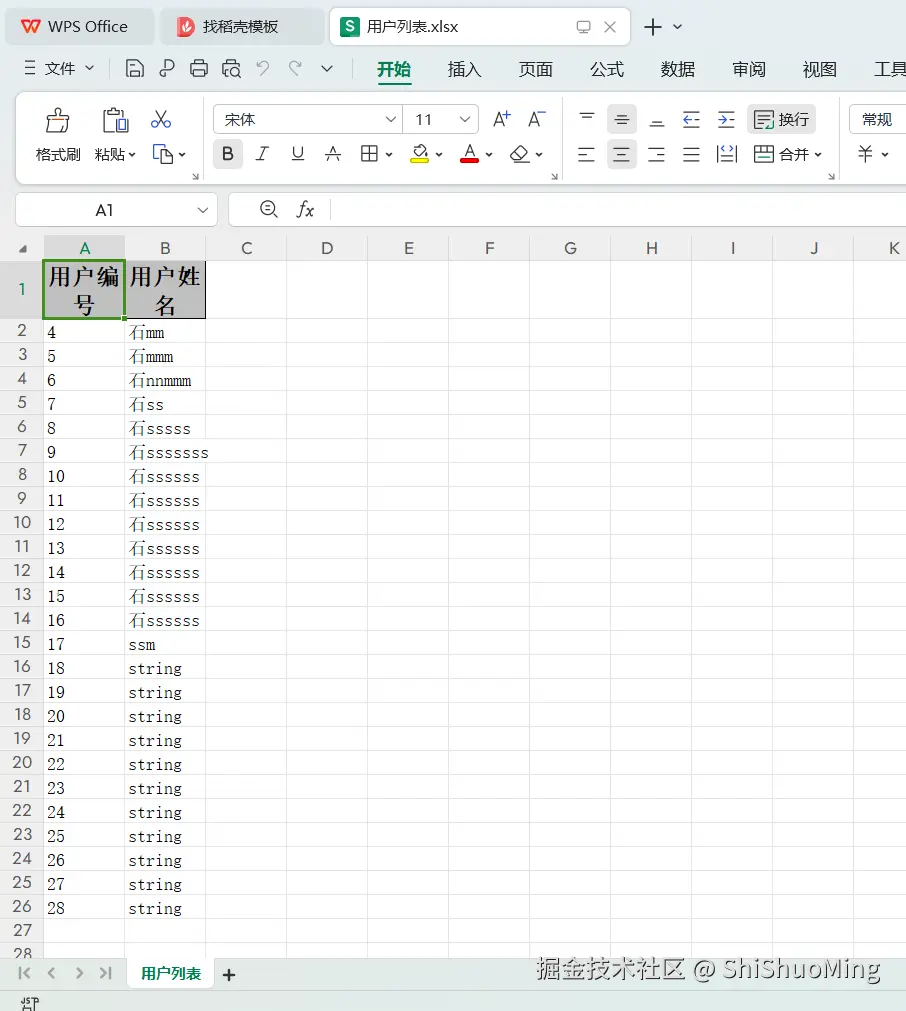Image resolution: width=906 pixels, height=1011 pixels.
Task: Expand font color dropdown arrow
Action: (489, 155)
